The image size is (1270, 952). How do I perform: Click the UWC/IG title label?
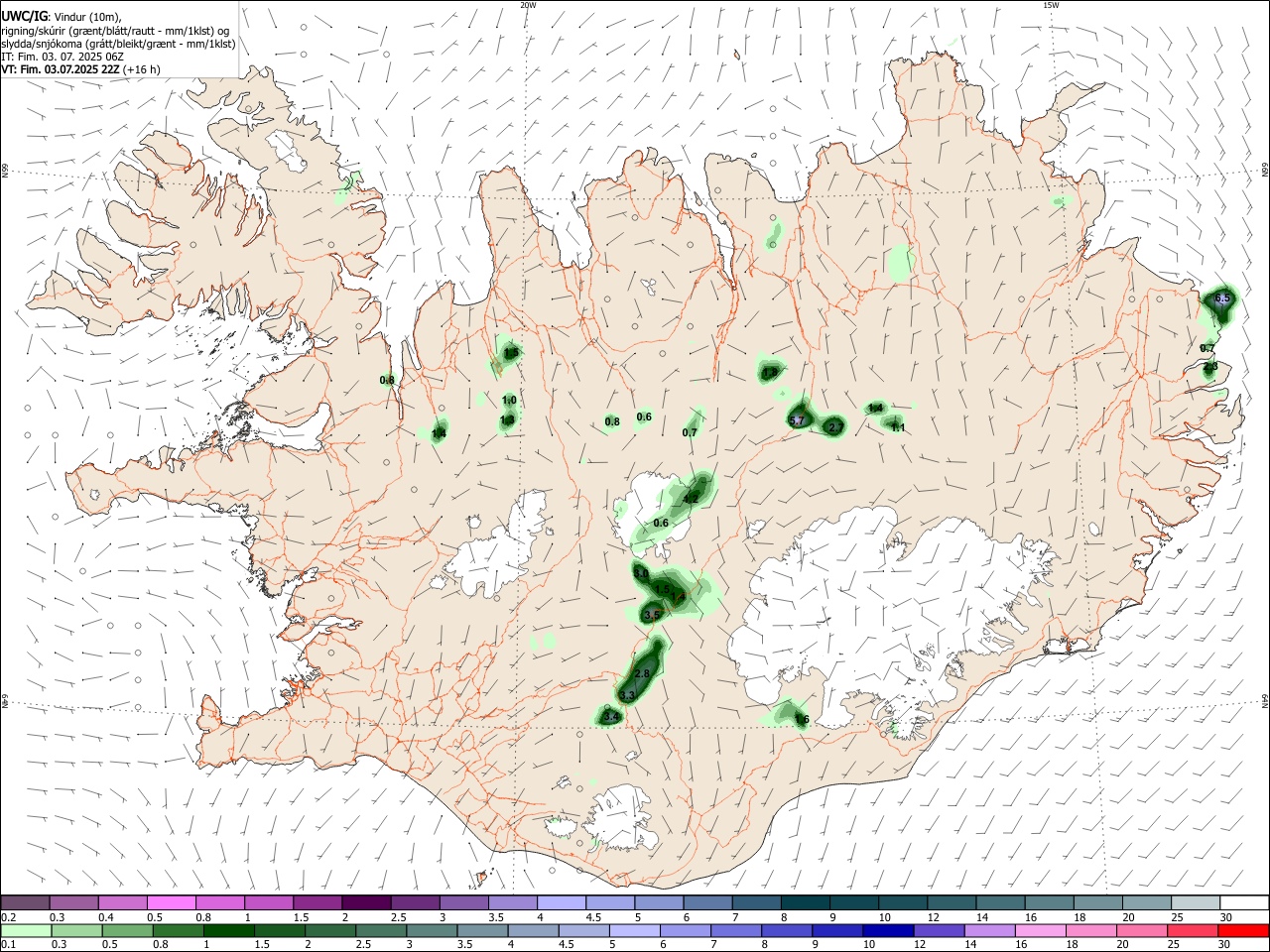[24, 17]
